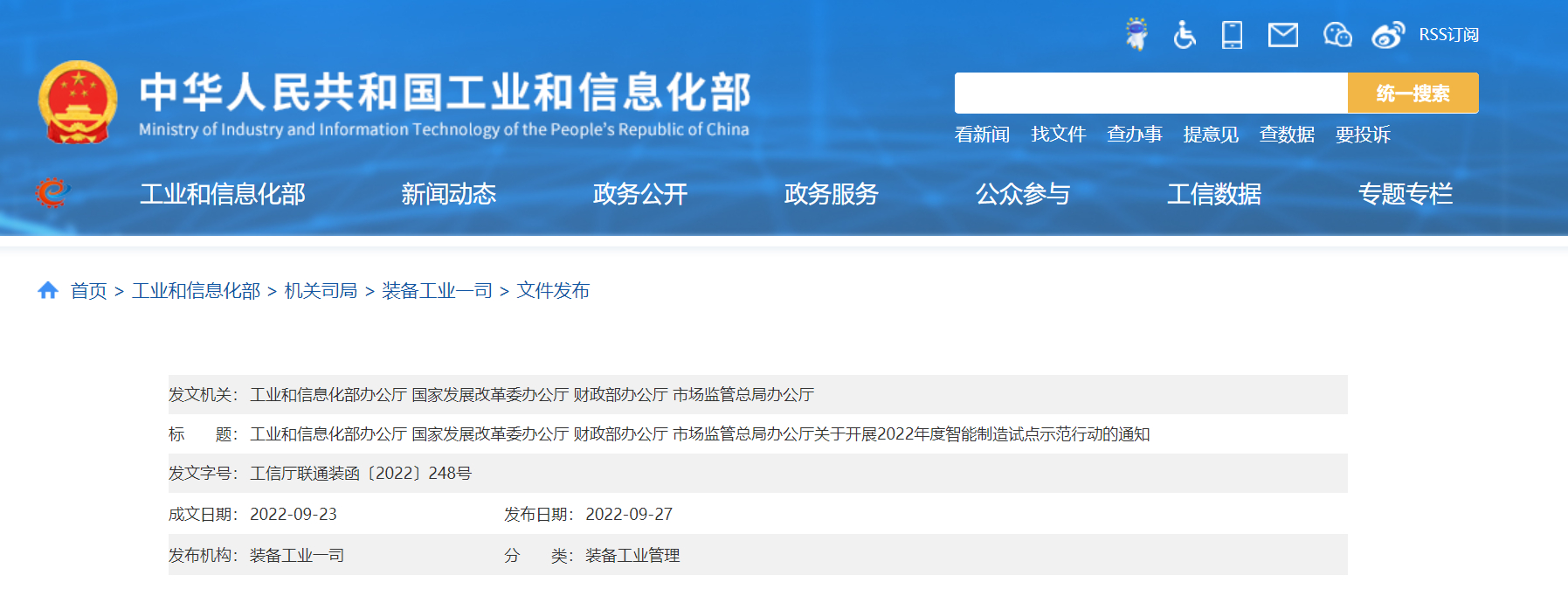Click the home icon in the breadcrumb

pyautogui.click(x=48, y=290)
